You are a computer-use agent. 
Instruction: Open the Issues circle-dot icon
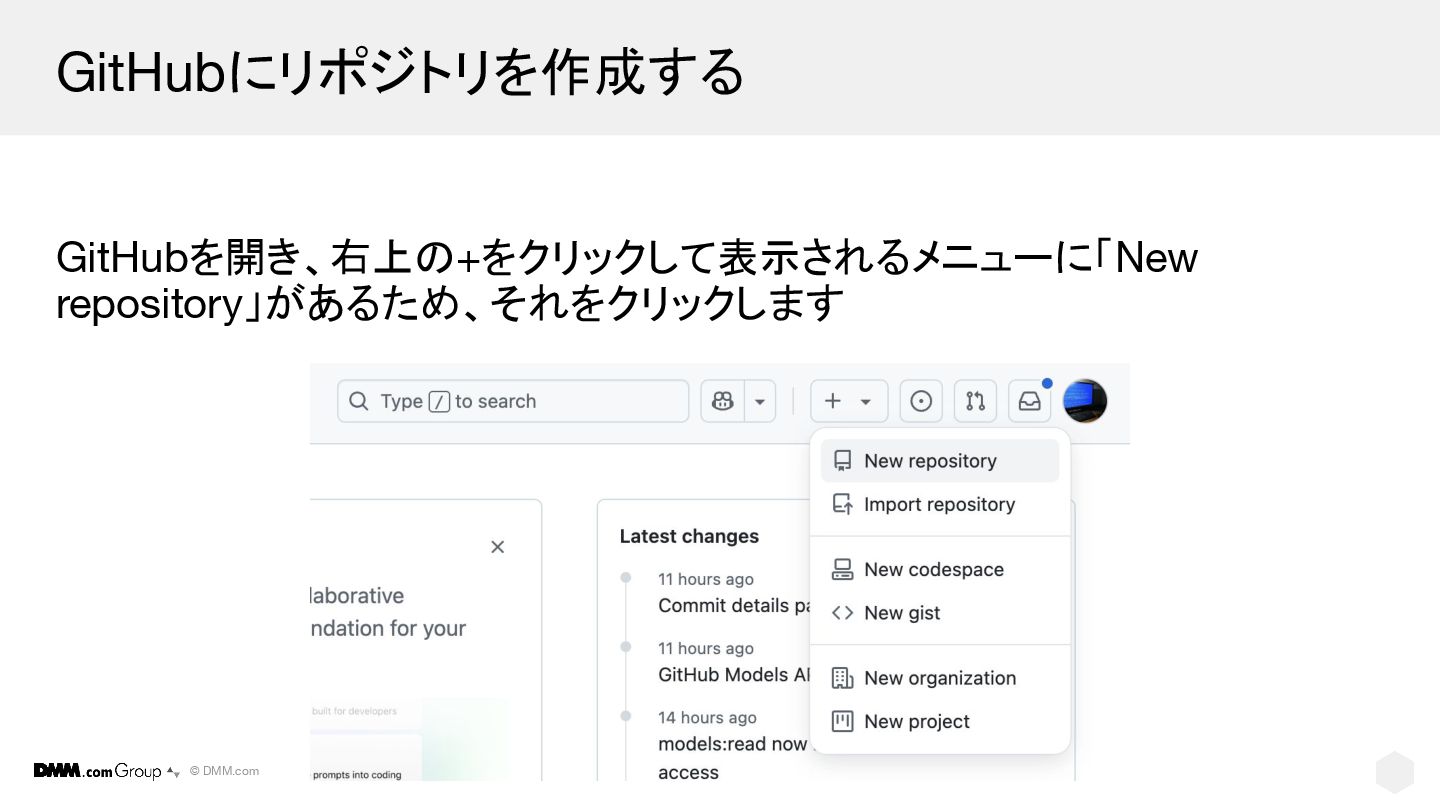pos(921,401)
